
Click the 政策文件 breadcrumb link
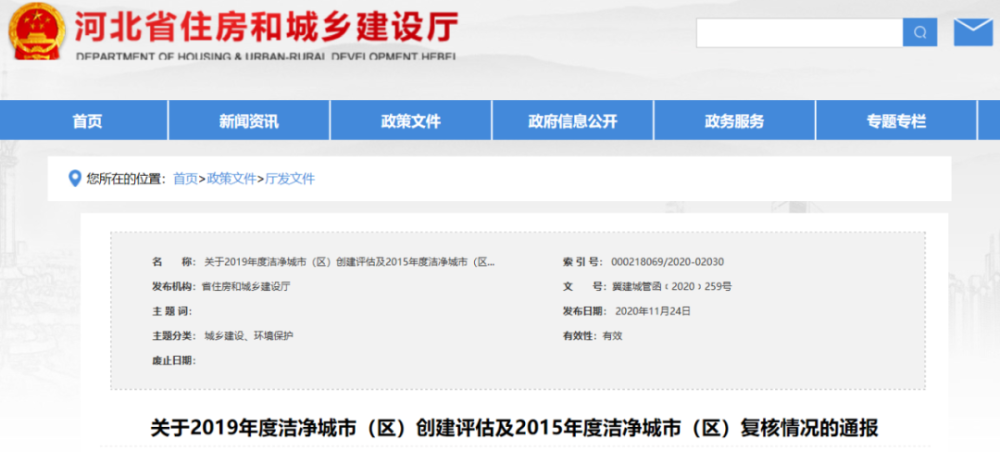tap(231, 179)
